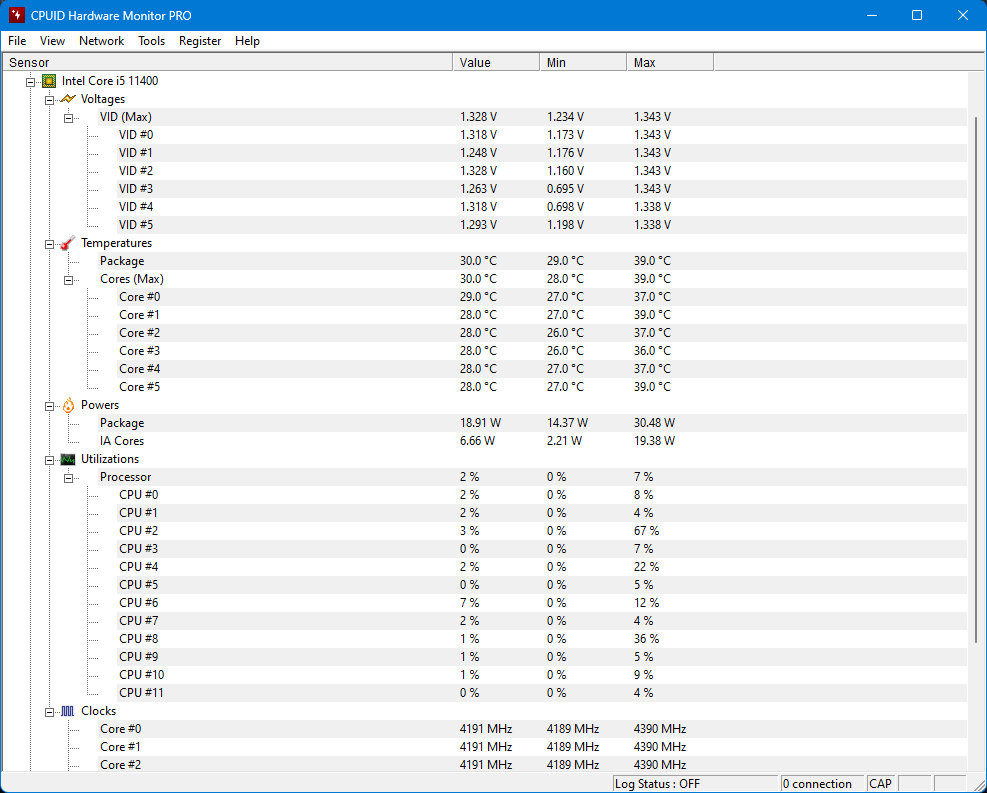The height and width of the screenshot is (793, 987).
Task: Select the VID #3 row
Action: 542,189
